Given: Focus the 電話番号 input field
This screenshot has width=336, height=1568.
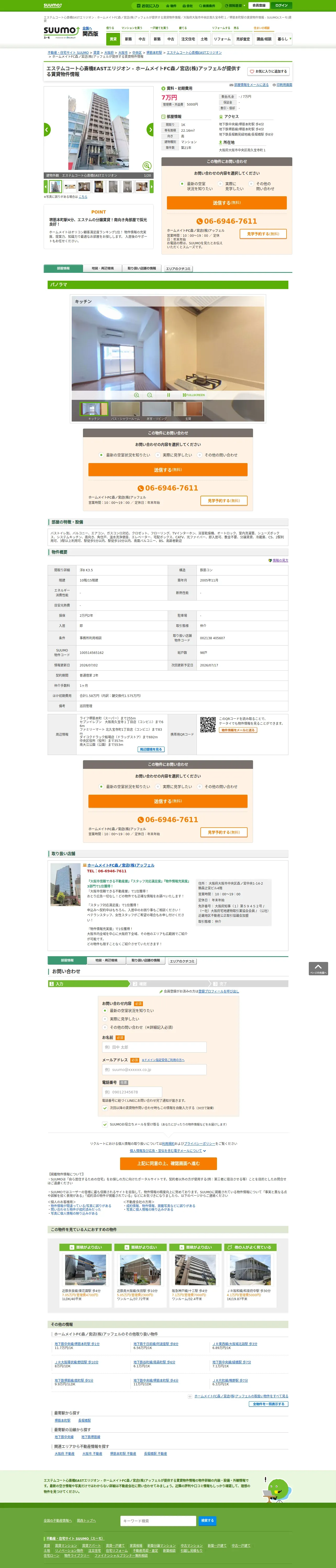Looking at the screenshot, I should click(132, 1092).
